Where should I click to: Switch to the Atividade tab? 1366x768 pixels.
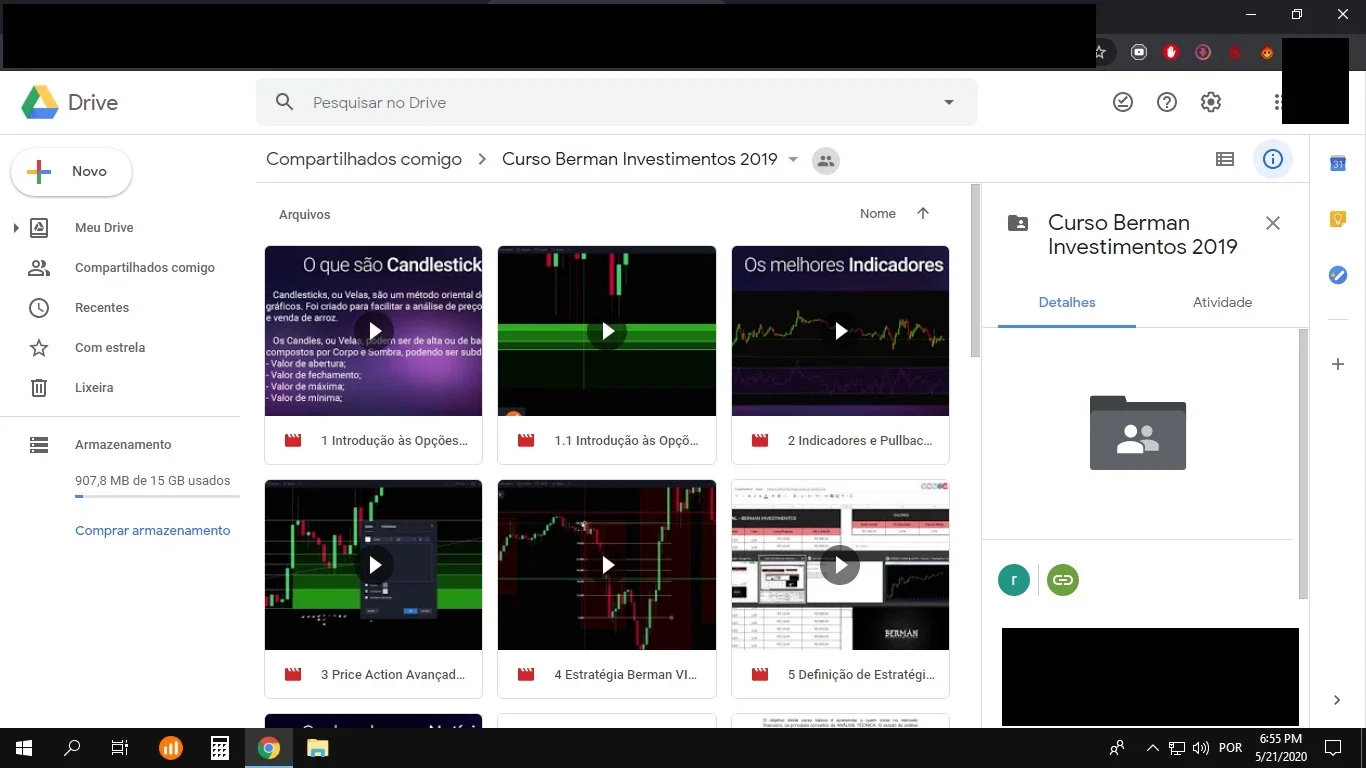(1222, 302)
